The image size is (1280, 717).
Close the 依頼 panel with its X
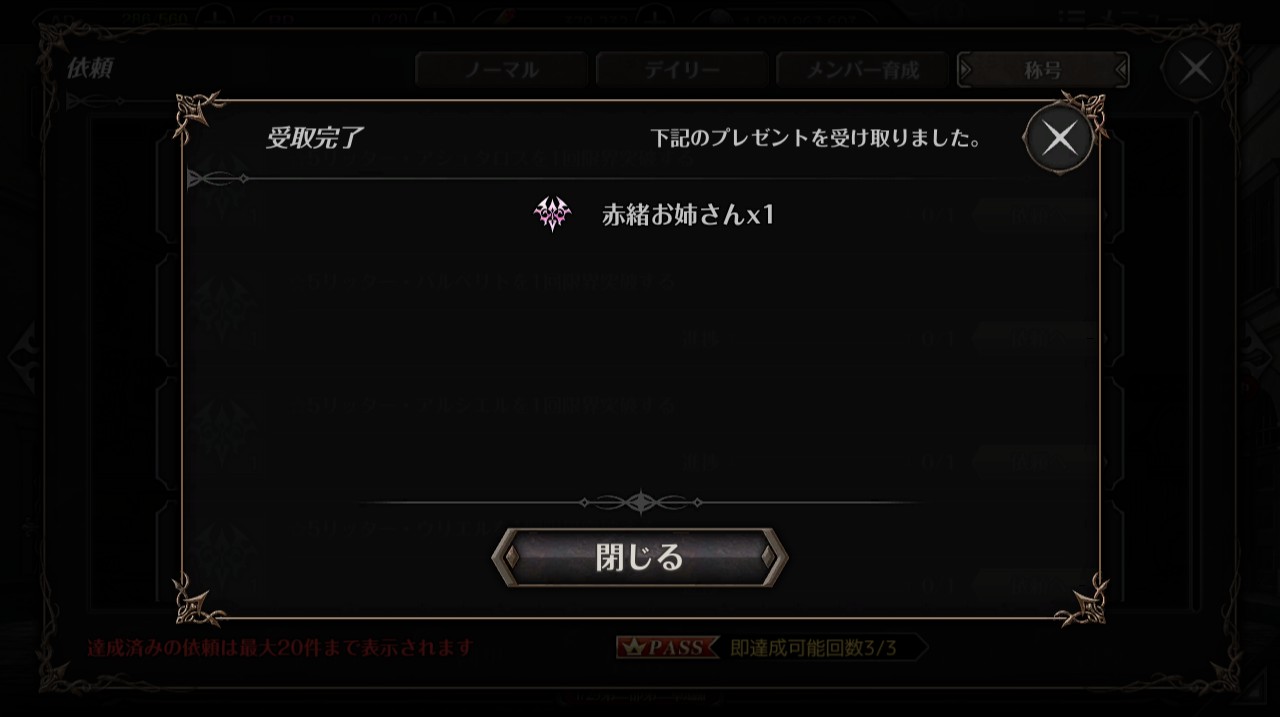(1194, 69)
